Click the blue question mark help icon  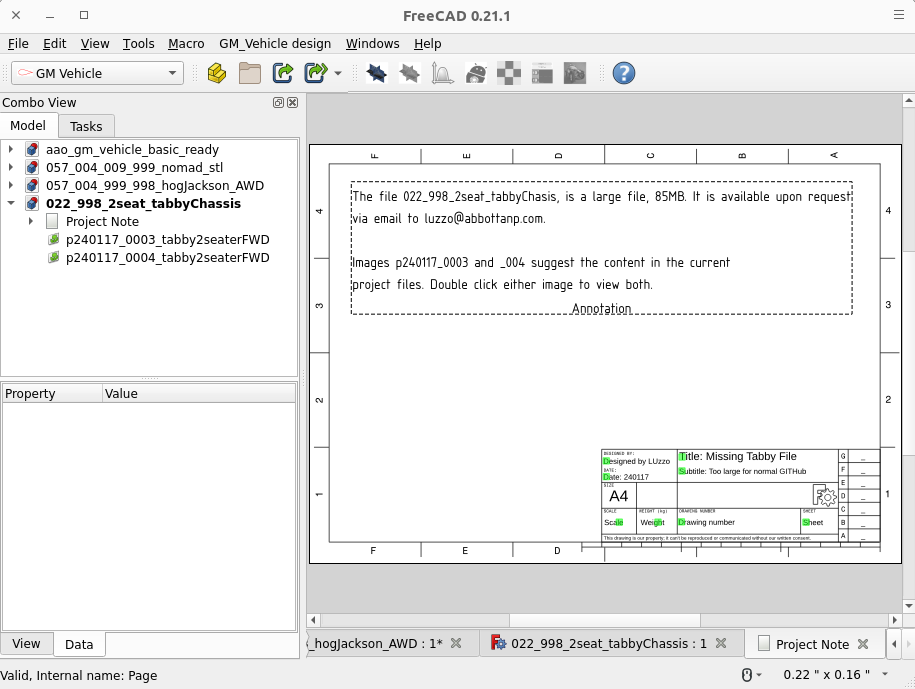point(623,73)
